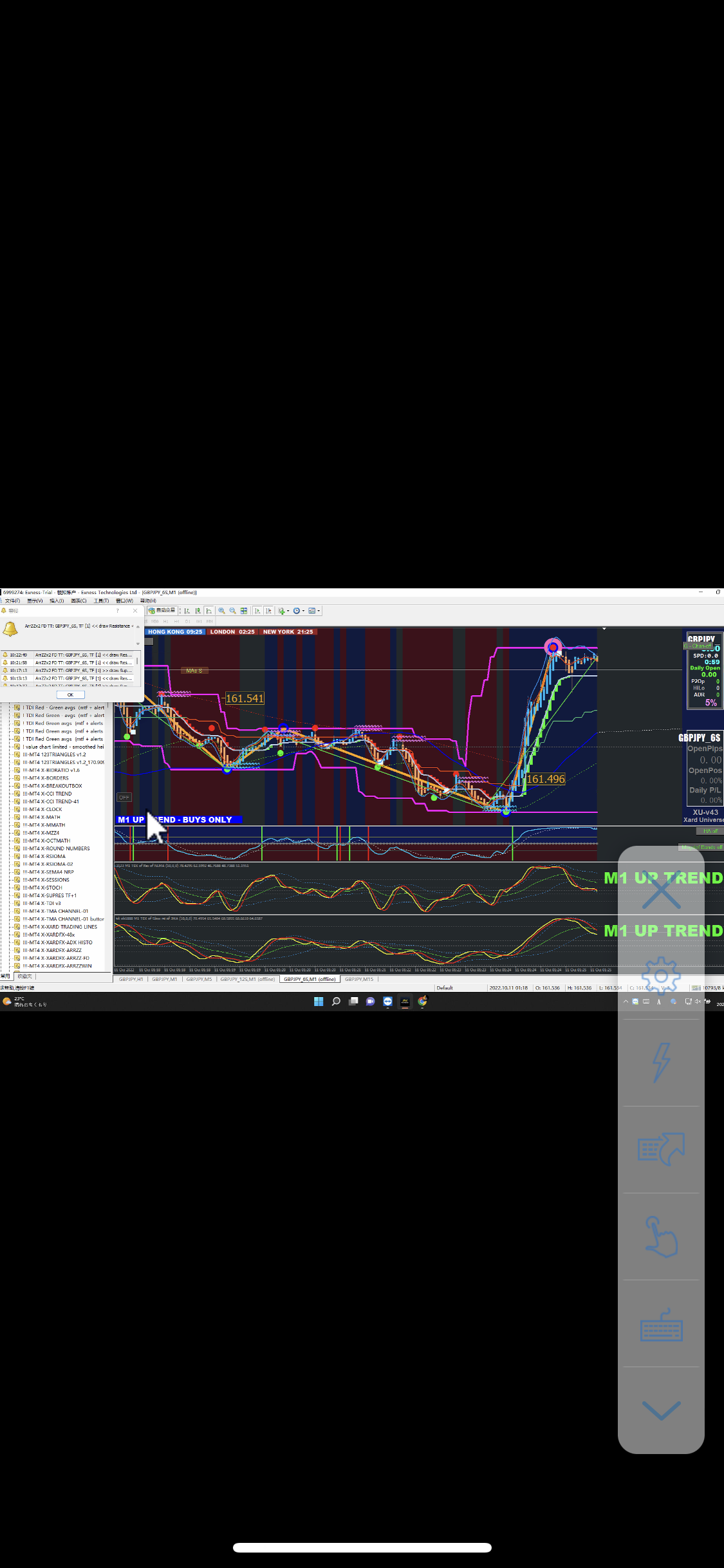Viewport: 724px width, 1568px height.
Task: Click OK in the alert dialog
Action: point(71,695)
